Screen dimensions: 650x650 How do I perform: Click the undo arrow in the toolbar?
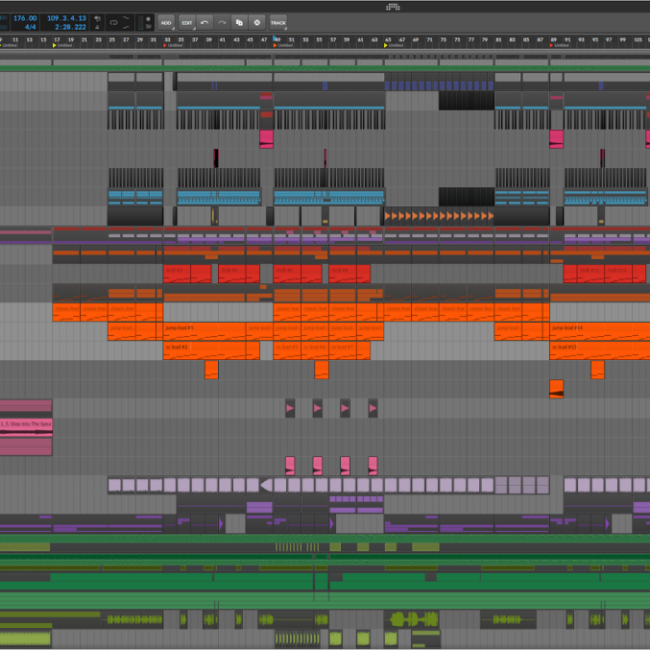tap(205, 21)
